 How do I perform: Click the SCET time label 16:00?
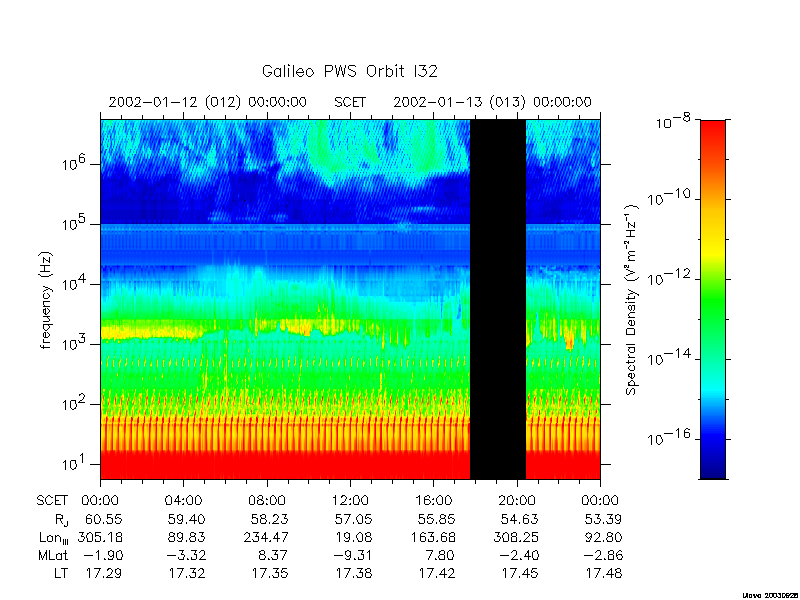(x=433, y=501)
